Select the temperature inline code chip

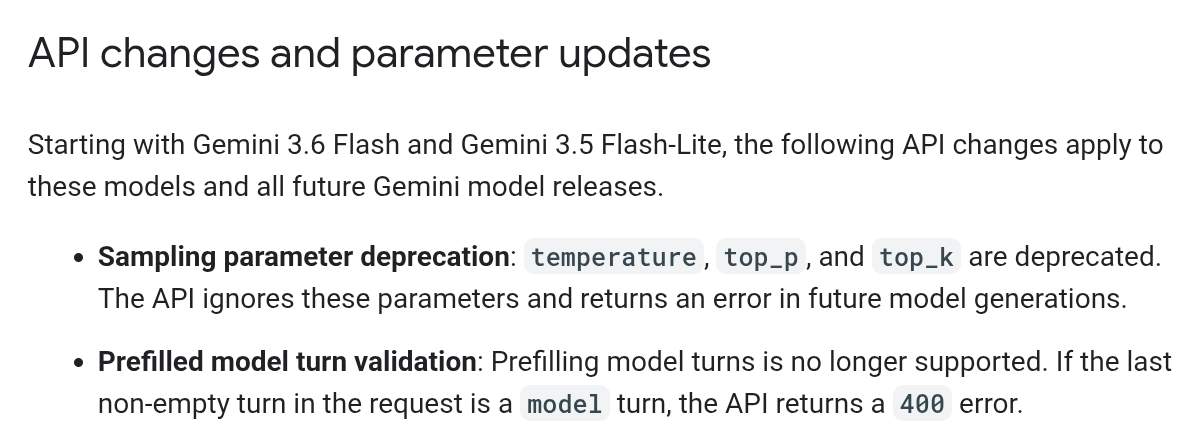(614, 257)
